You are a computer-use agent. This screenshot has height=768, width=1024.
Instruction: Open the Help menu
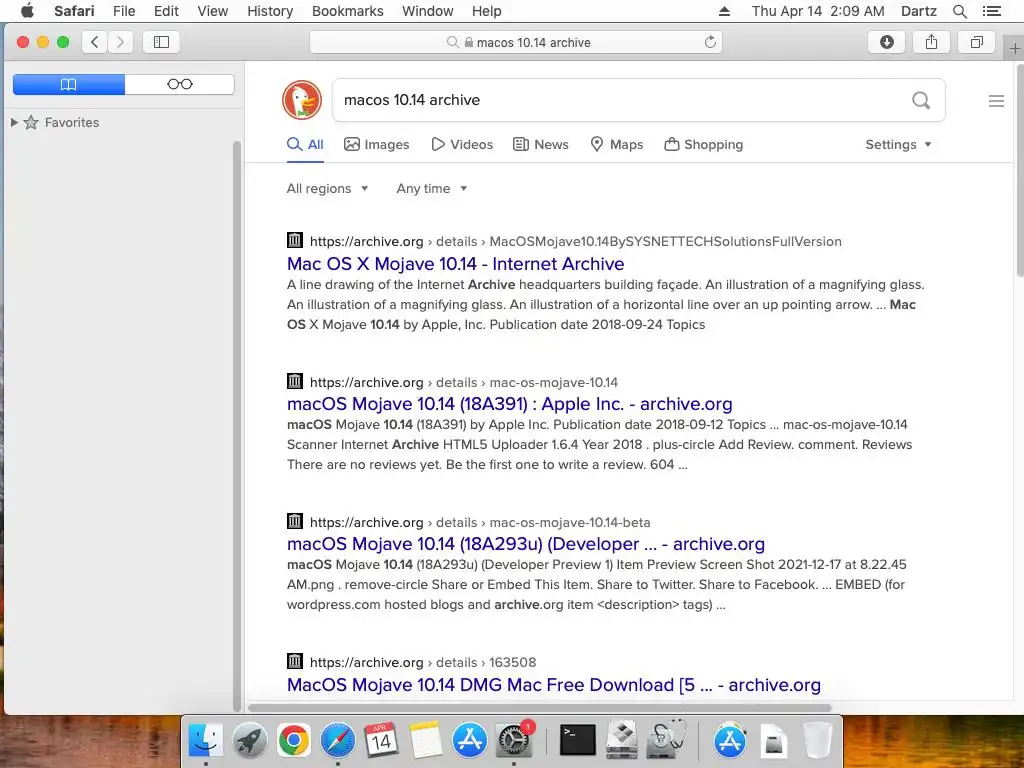(x=487, y=11)
